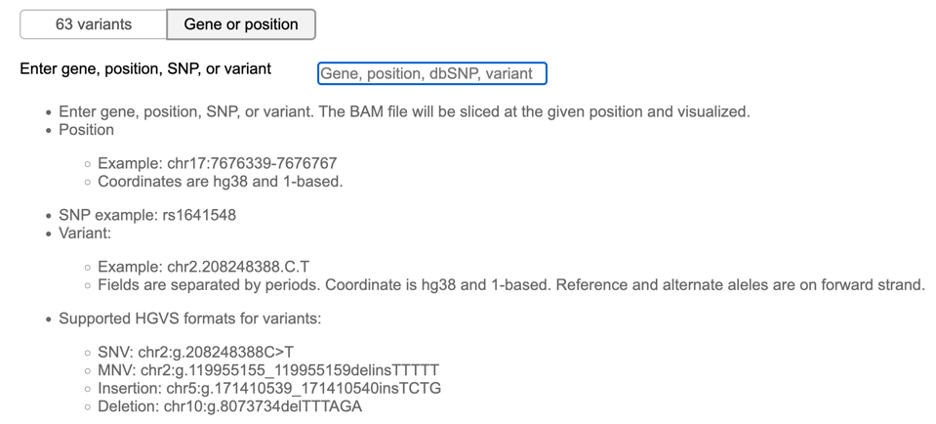Focus the gene, position, dbSNP, variant field
Screen dimensions: 936x424
(432, 73)
